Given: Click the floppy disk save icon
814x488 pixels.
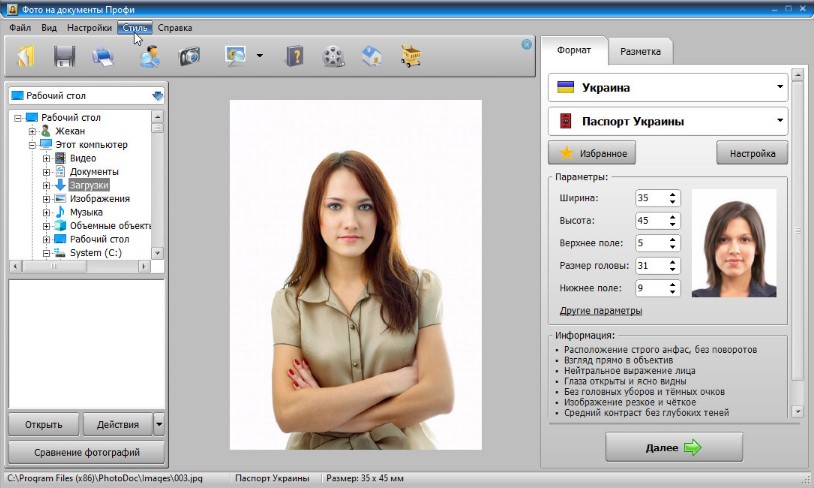Looking at the screenshot, I should tap(65, 56).
